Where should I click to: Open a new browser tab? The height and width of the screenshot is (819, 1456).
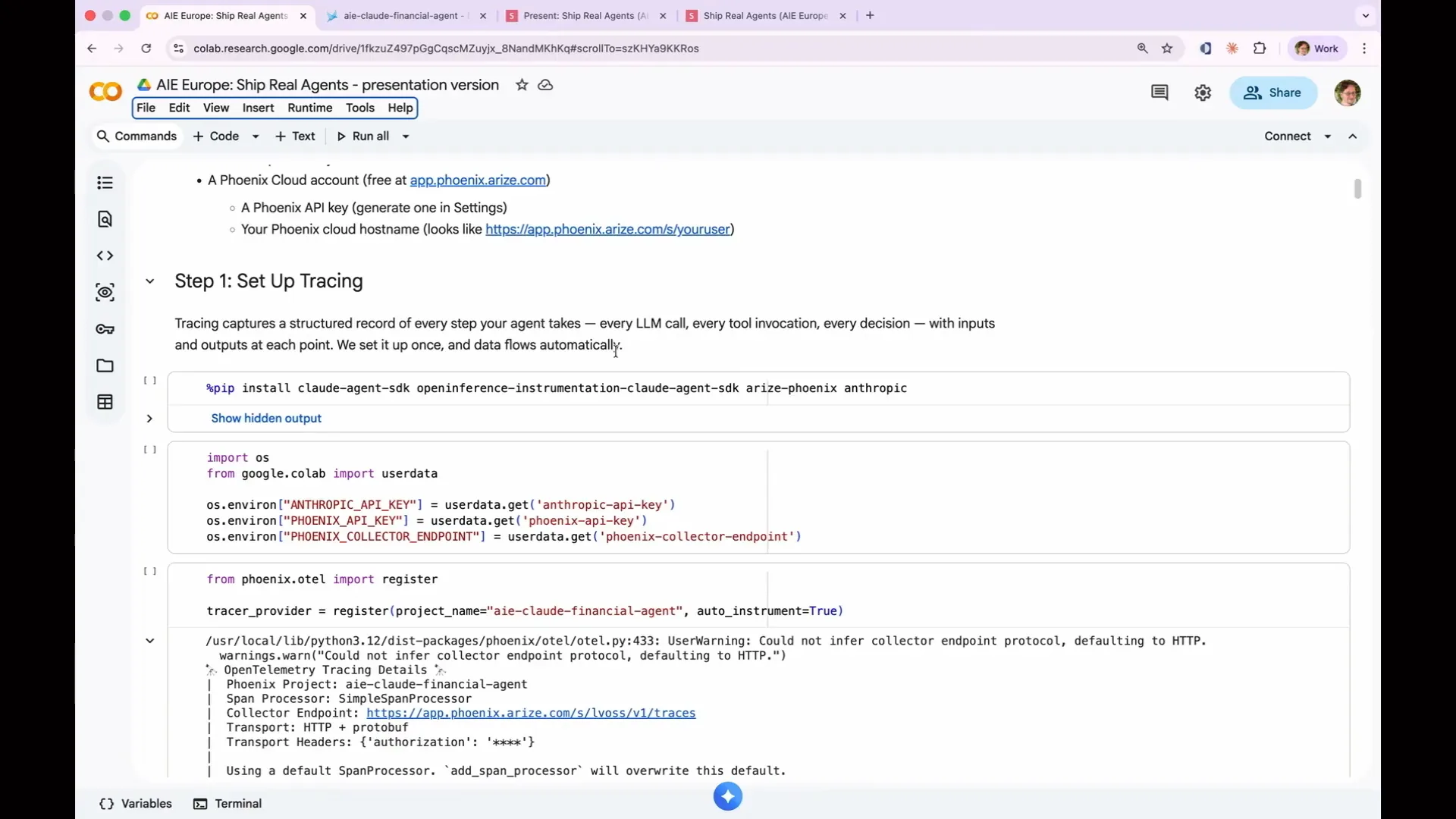tap(870, 15)
